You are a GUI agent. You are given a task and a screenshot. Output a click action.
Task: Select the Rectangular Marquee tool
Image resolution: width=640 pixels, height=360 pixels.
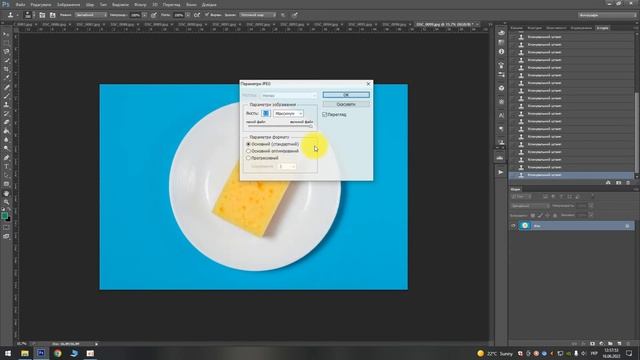click(x=6, y=43)
